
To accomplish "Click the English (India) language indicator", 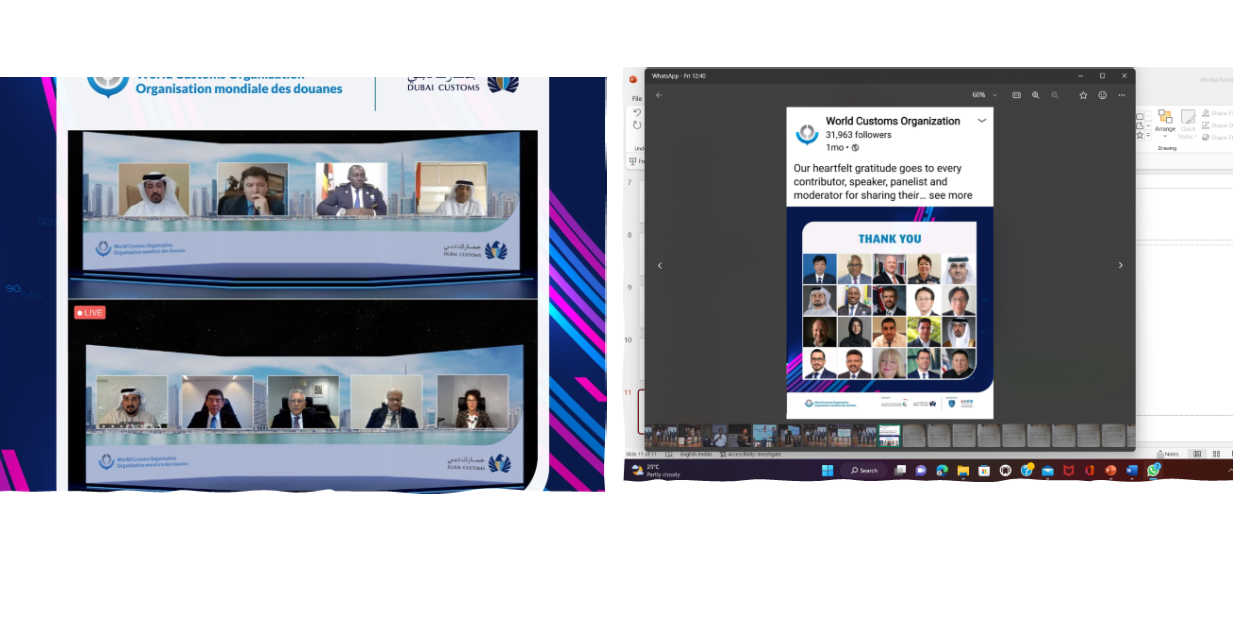I will tap(696, 454).
